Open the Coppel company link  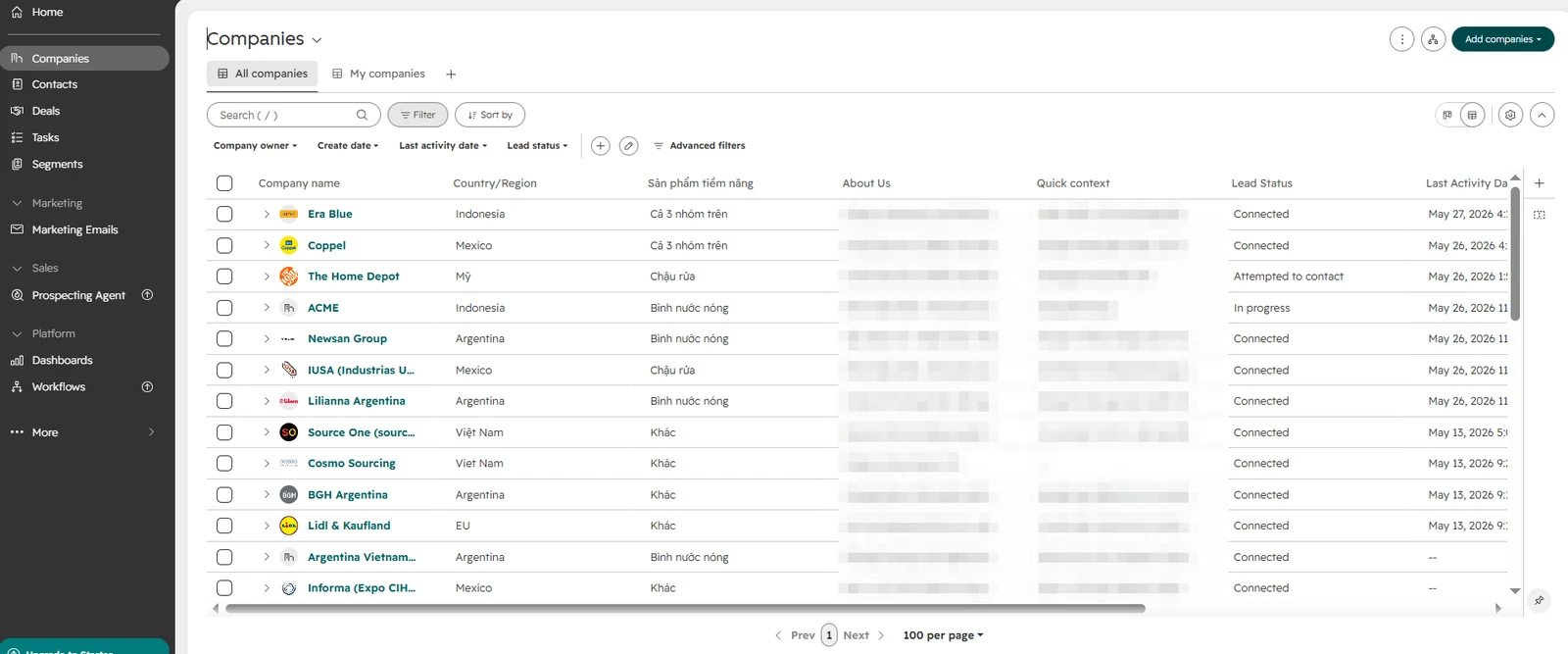[x=326, y=245]
